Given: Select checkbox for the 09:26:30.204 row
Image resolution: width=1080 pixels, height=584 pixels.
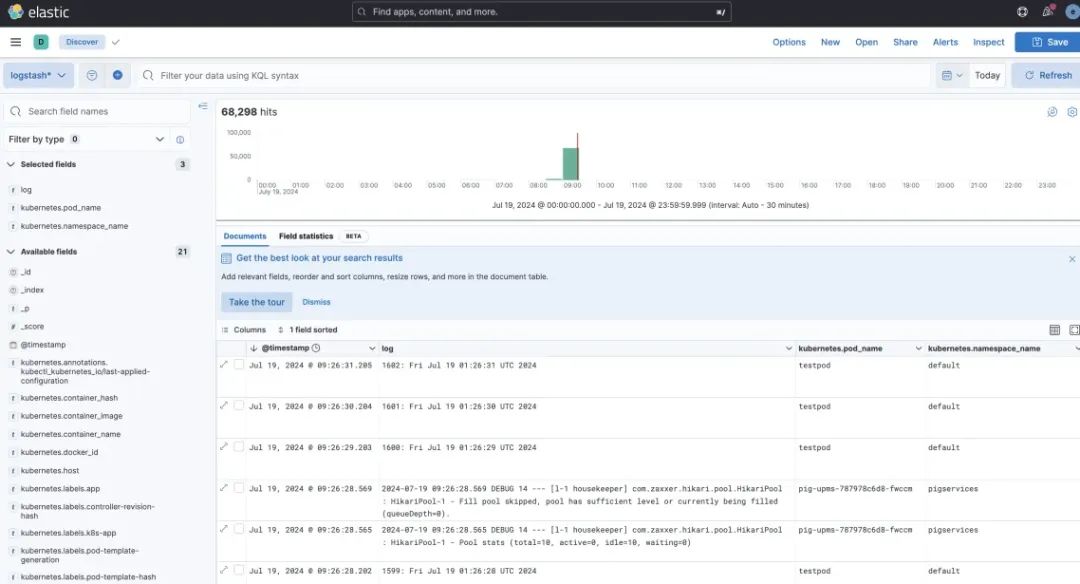Looking at the screenshot, I should point(238,406).
